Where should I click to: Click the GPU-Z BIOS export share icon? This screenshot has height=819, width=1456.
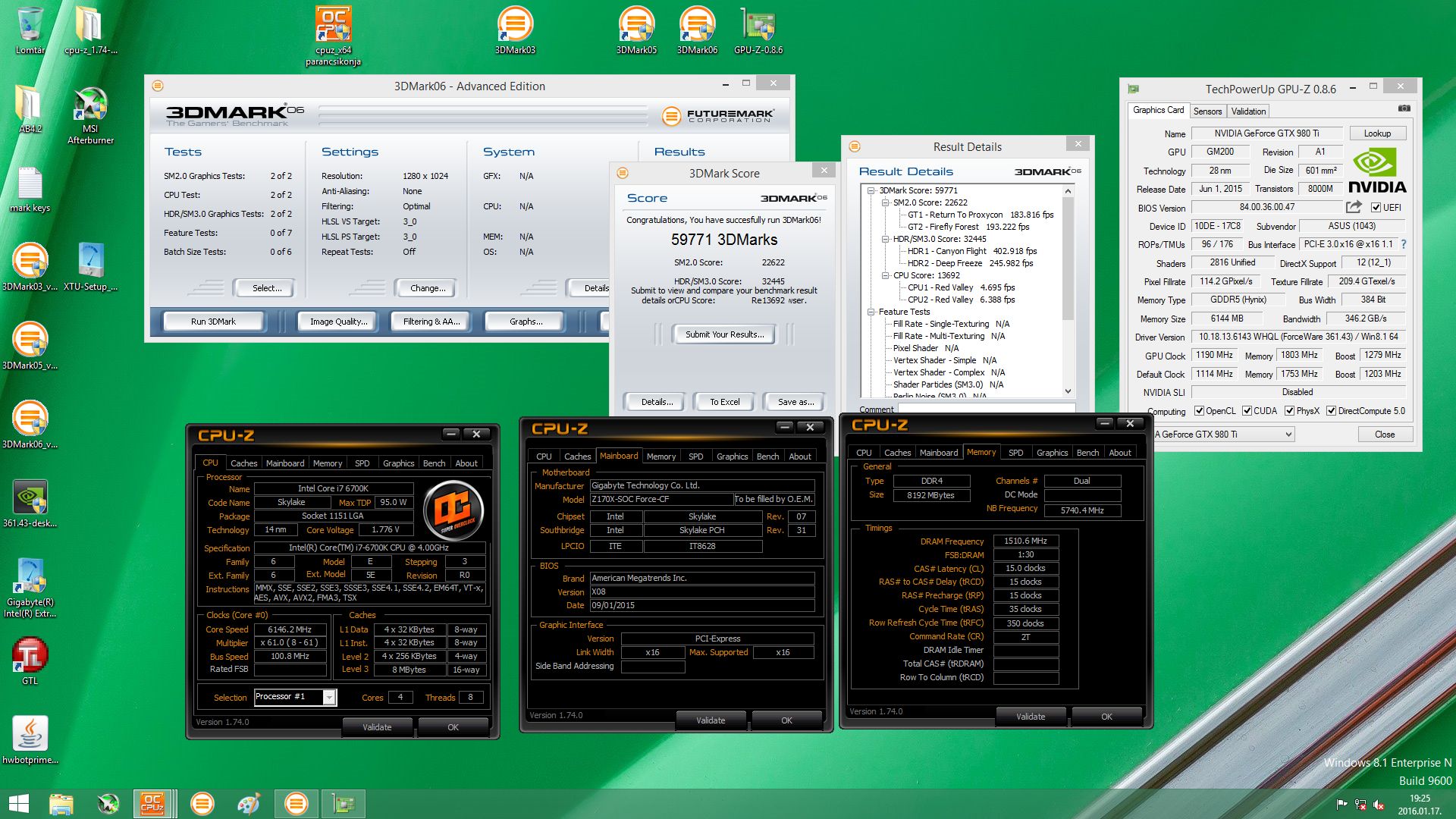1354,207
